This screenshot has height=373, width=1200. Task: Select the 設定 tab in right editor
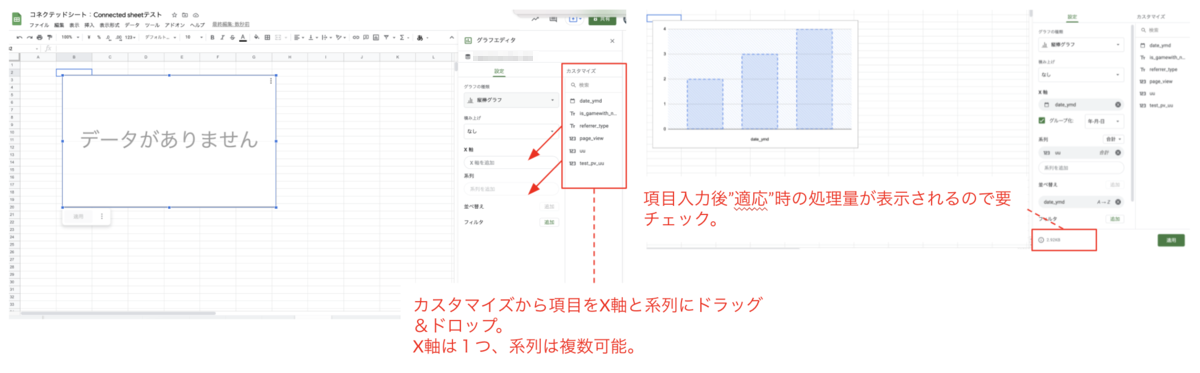point(1071,17)
